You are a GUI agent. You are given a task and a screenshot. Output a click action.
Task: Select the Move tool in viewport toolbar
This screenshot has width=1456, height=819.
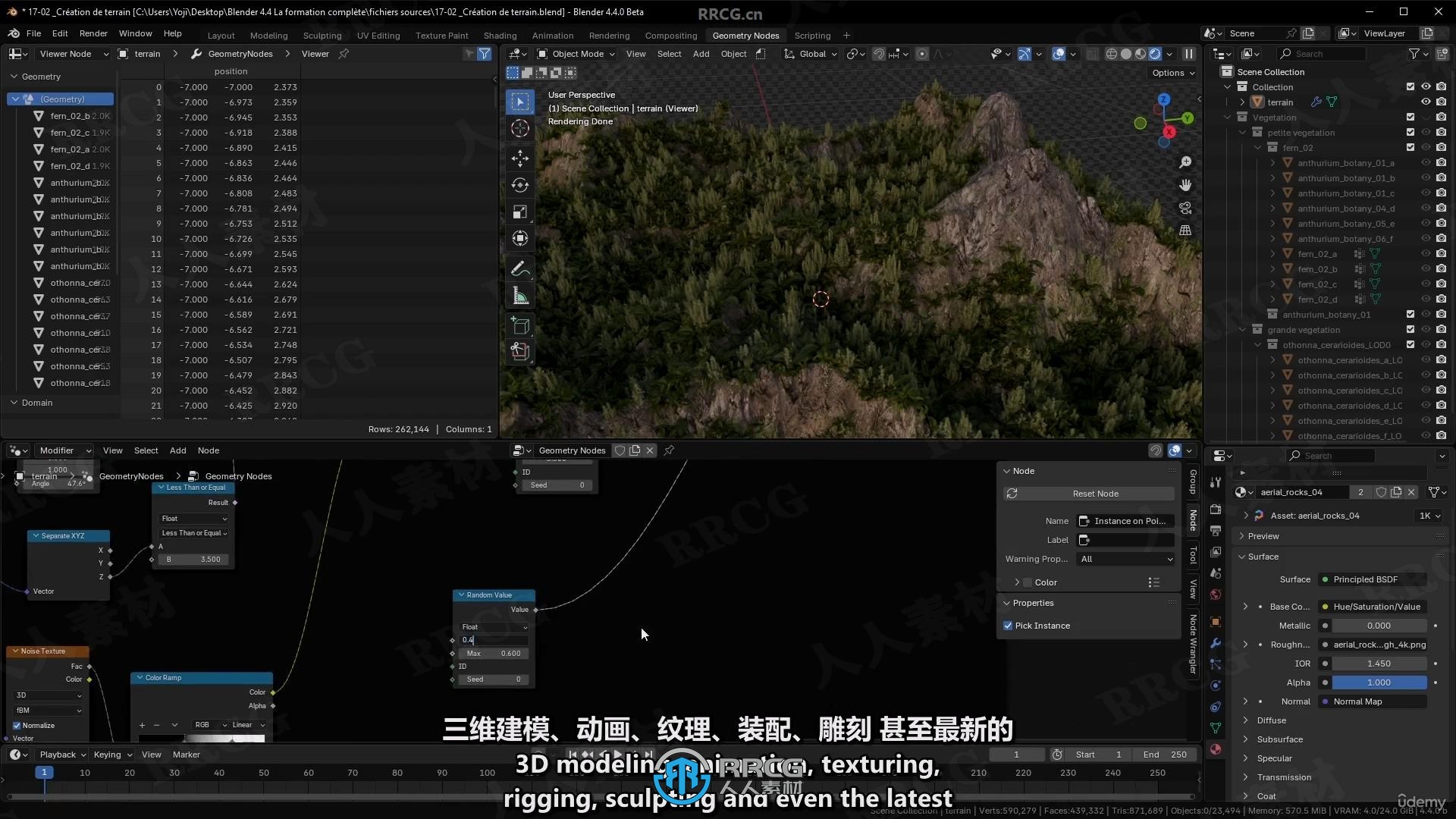coord(520,158)
